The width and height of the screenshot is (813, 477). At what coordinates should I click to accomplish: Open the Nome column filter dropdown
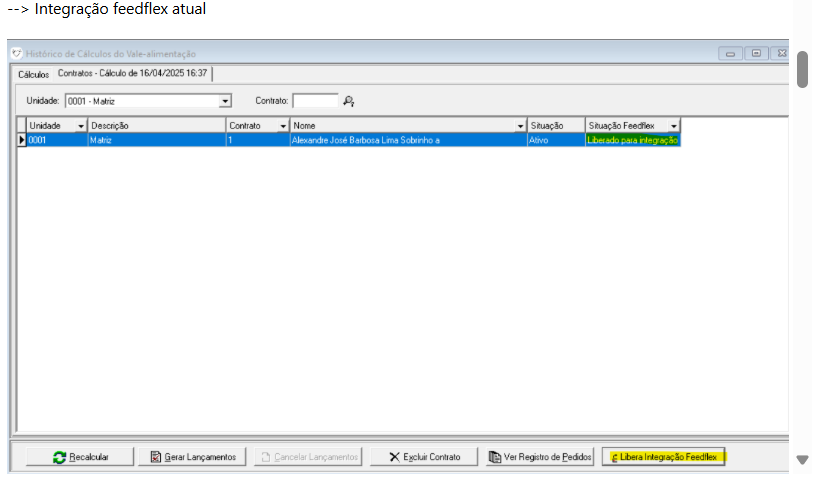click(x=519, y=126)
